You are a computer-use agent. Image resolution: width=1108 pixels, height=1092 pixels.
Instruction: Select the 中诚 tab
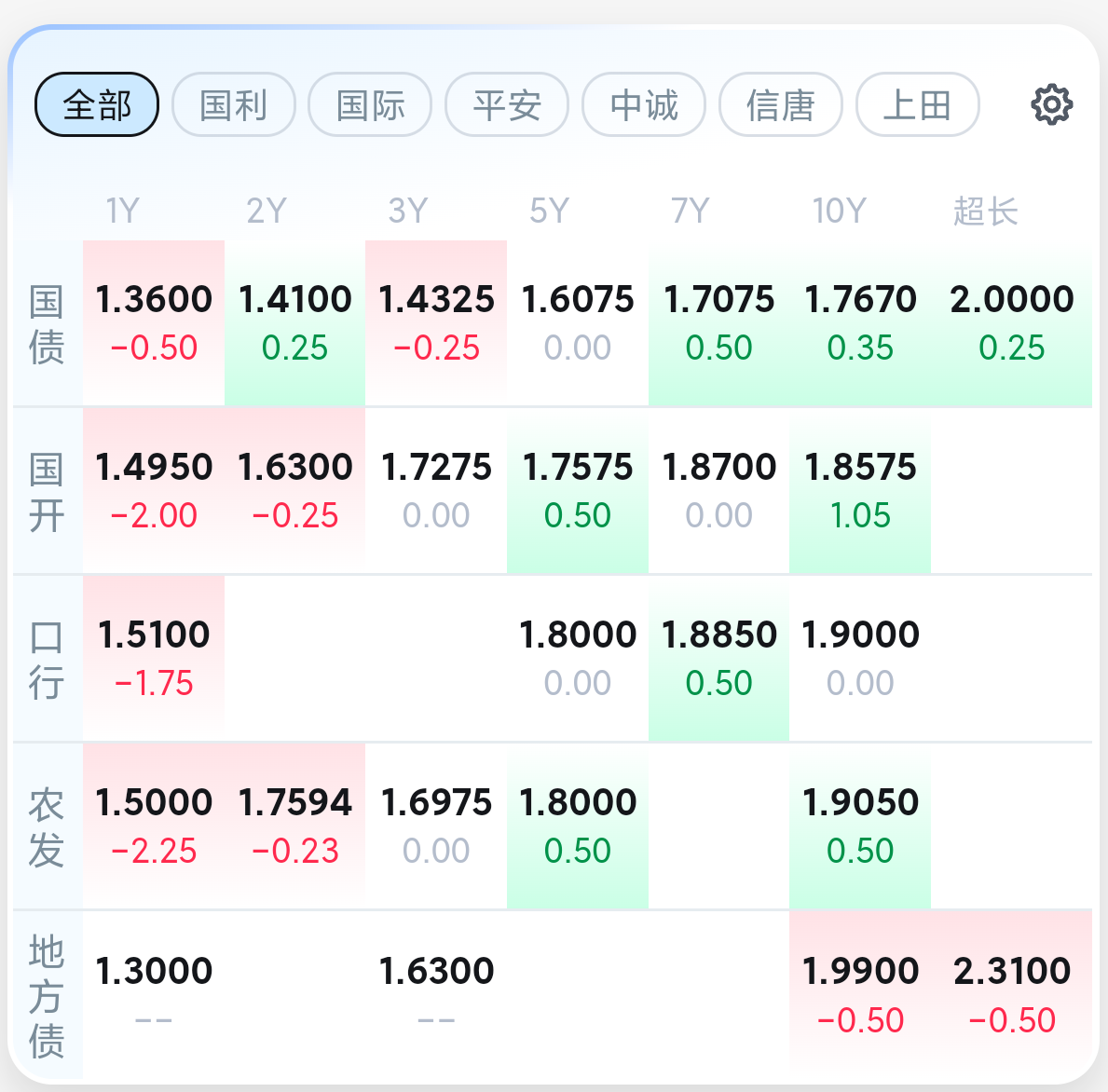point(644,104)
